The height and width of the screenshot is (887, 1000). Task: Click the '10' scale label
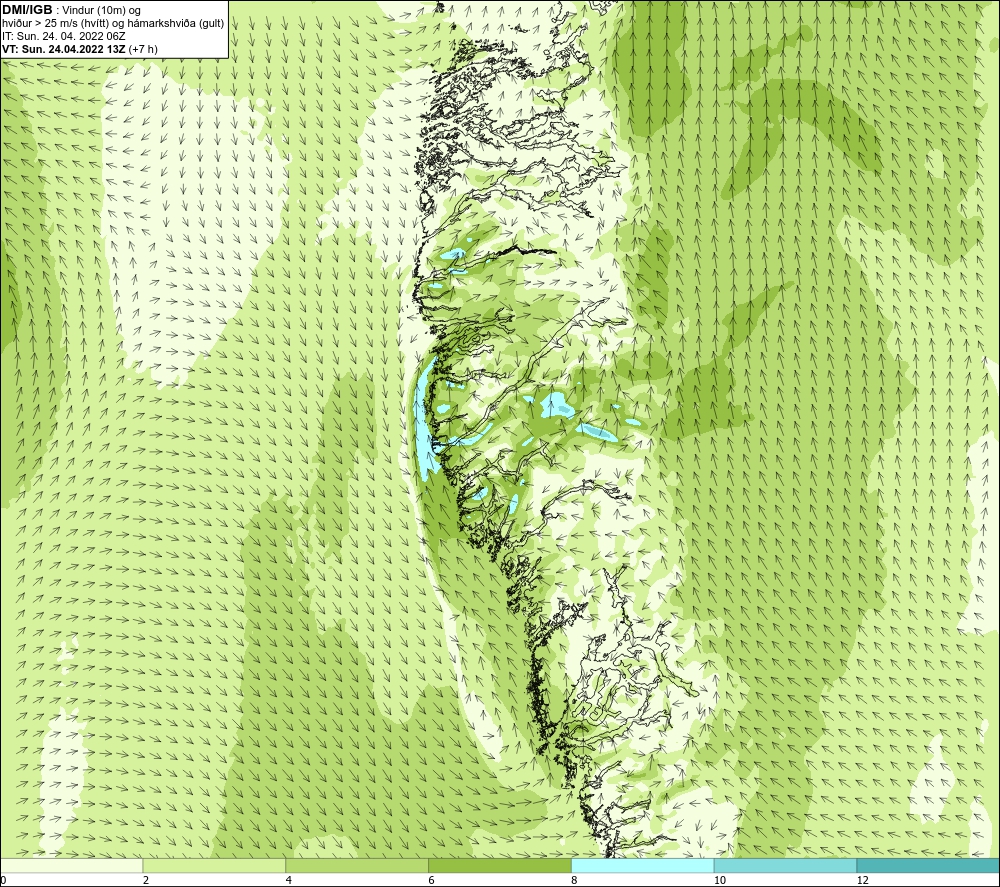click(x=720, y=880)
